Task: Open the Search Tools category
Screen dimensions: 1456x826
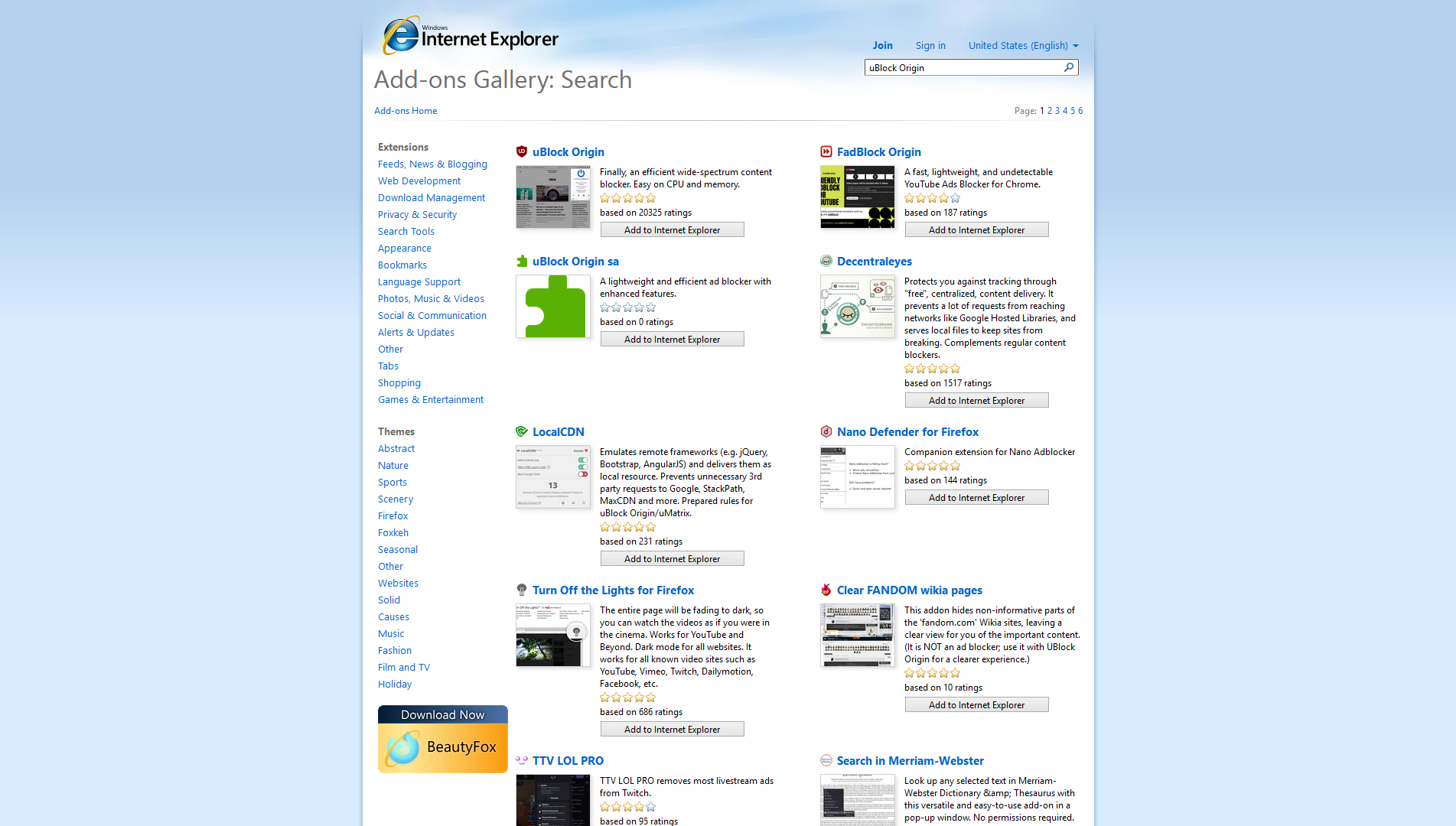Action: click(406, 231)
